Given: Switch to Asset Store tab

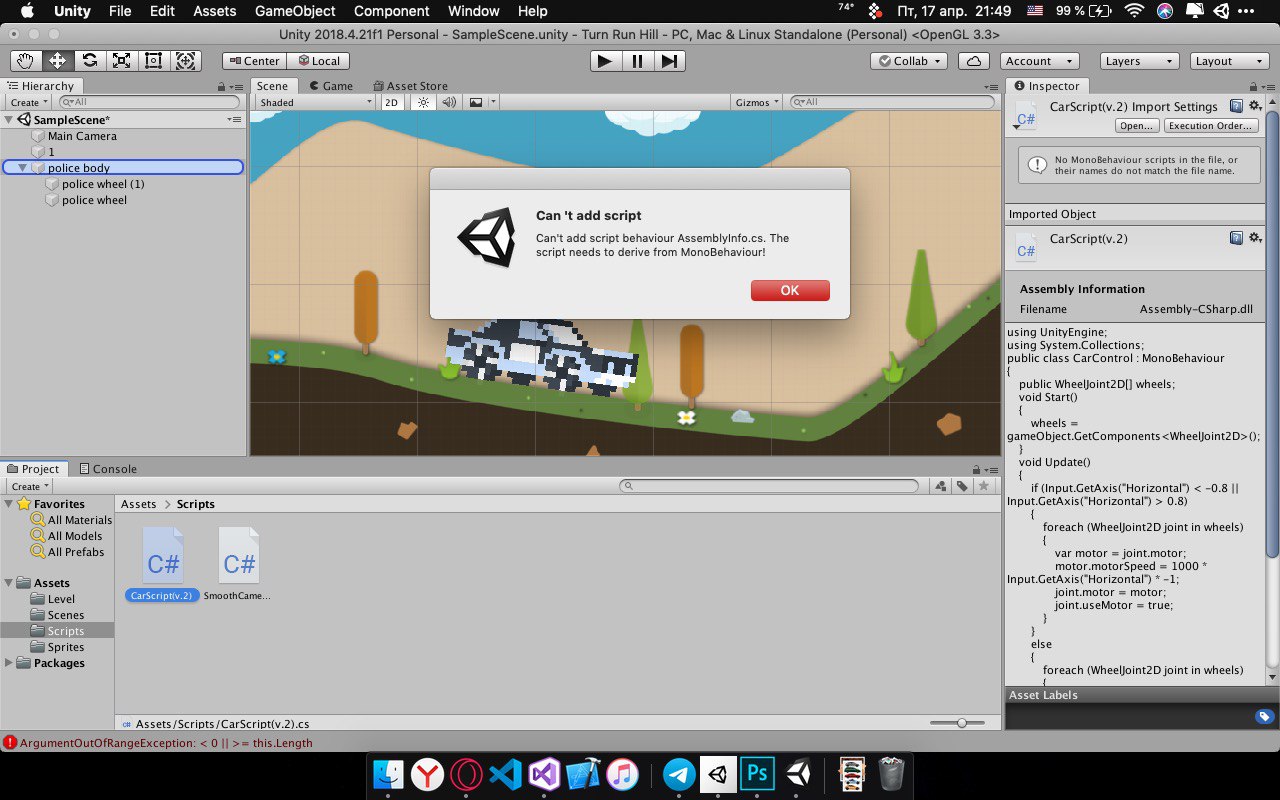Looking at the screenshot, I should 410,86.
